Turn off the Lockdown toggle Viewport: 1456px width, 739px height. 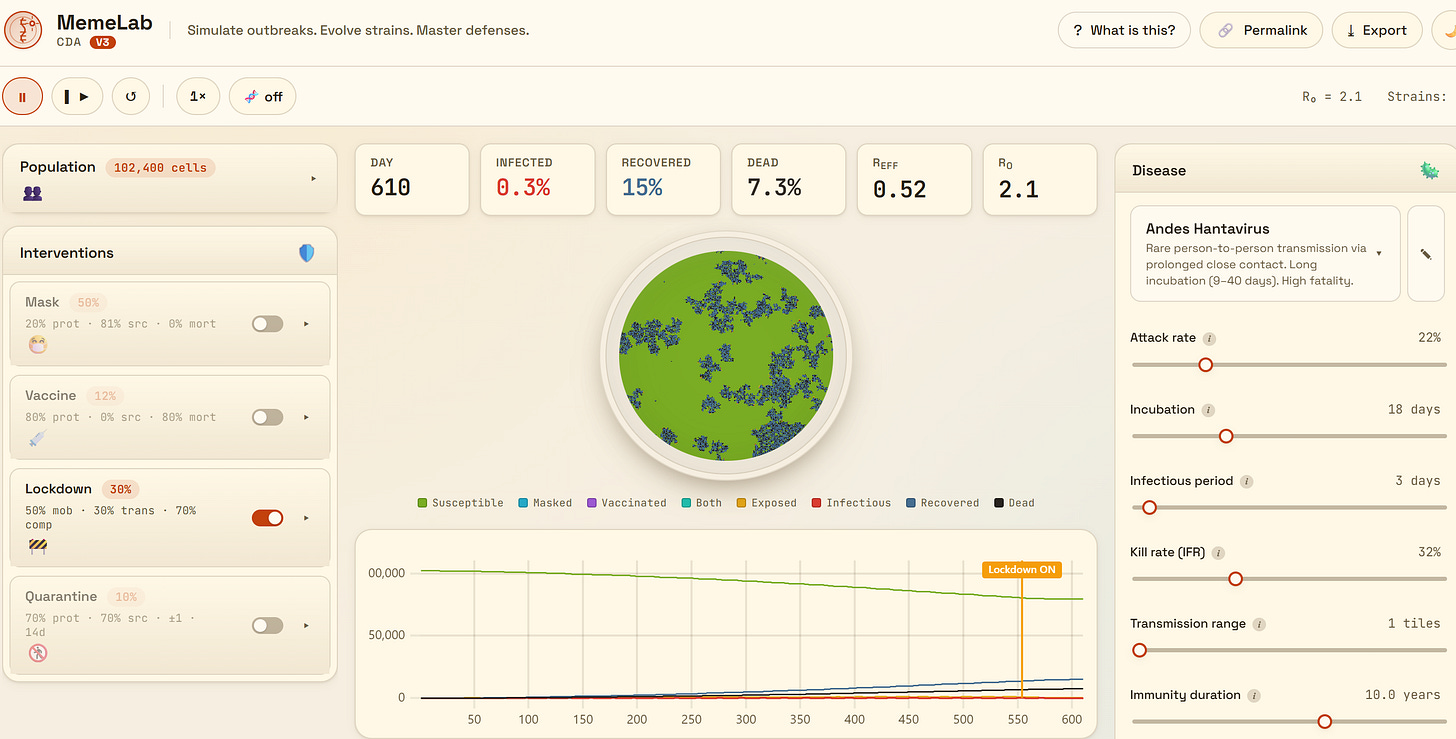pyautogui.click(x=267, y=518)
